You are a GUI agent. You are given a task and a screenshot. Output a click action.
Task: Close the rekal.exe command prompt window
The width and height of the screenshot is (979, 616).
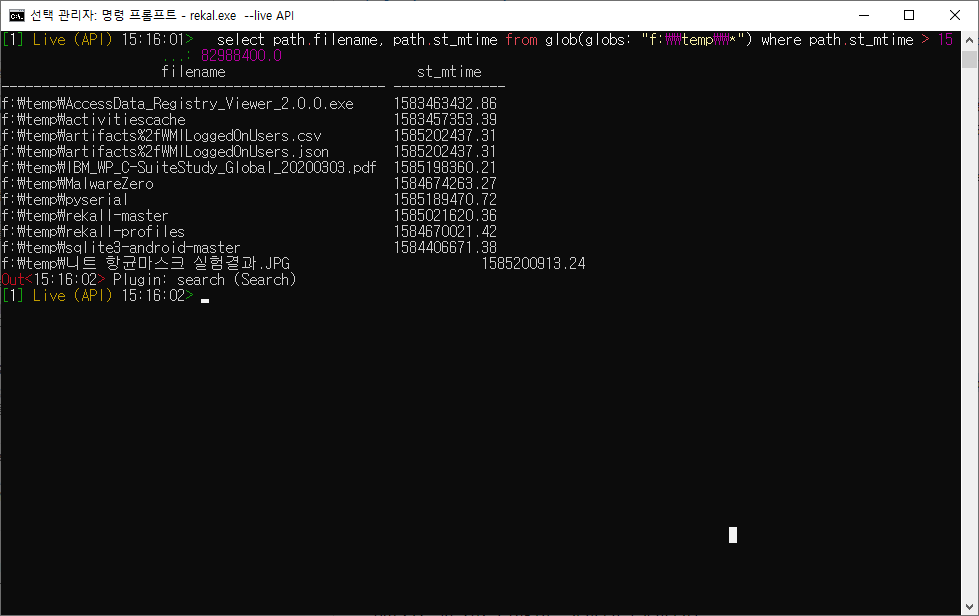point(955,15)
